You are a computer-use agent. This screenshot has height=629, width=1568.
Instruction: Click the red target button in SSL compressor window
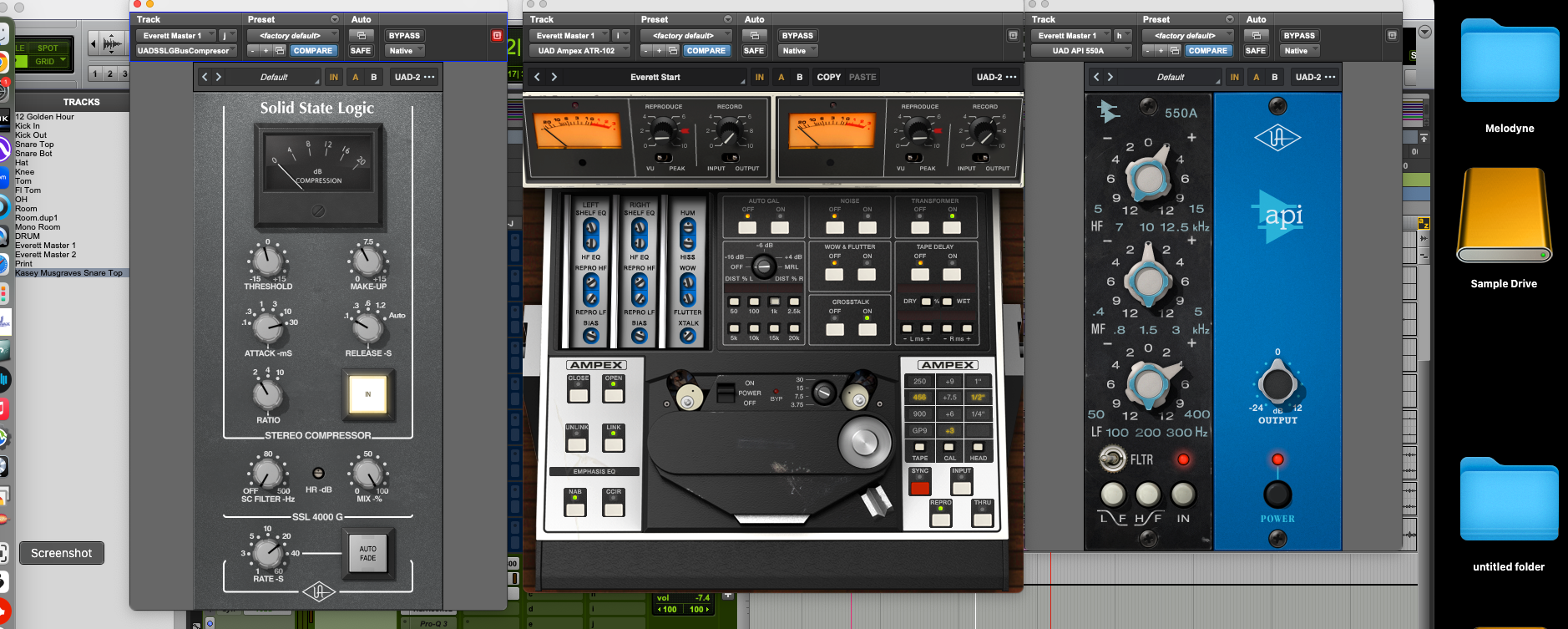[497, 35]
